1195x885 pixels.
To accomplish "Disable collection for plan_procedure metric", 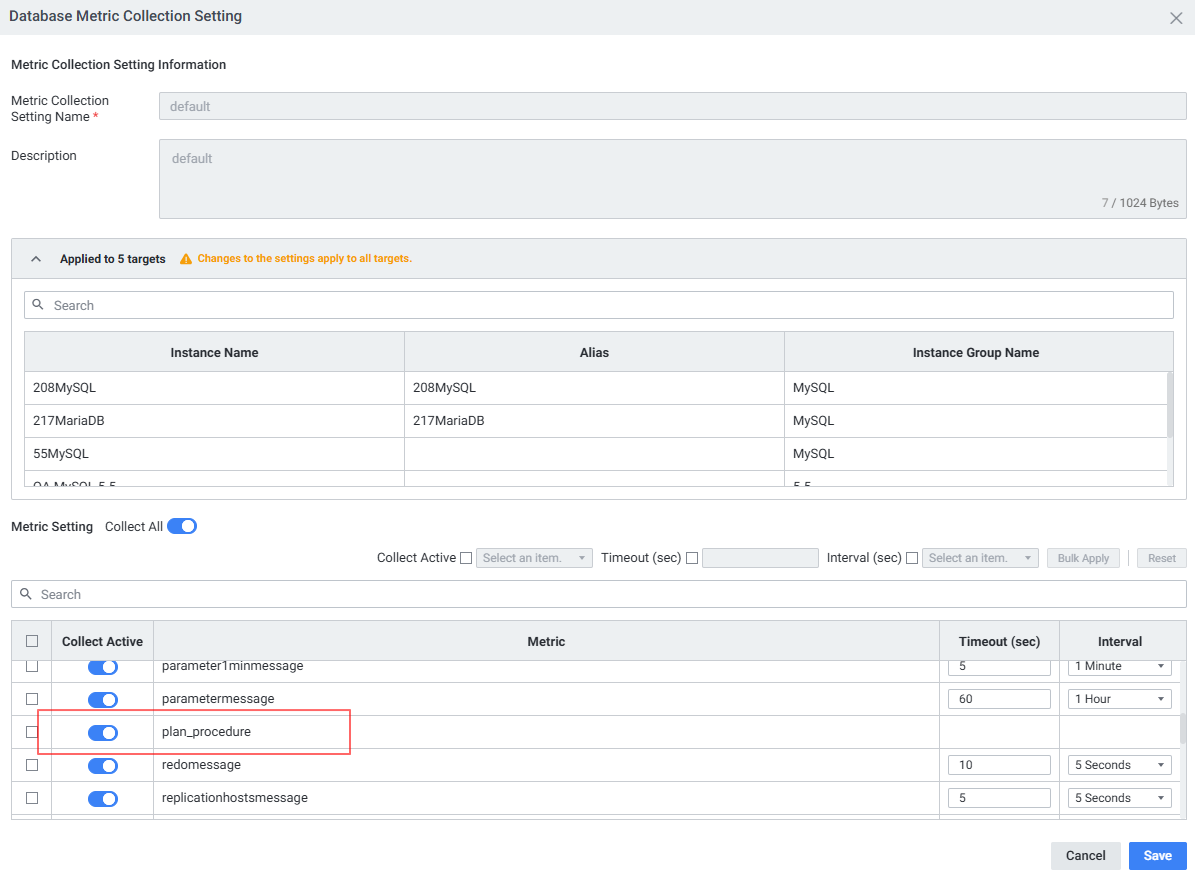I will point(103,733).
